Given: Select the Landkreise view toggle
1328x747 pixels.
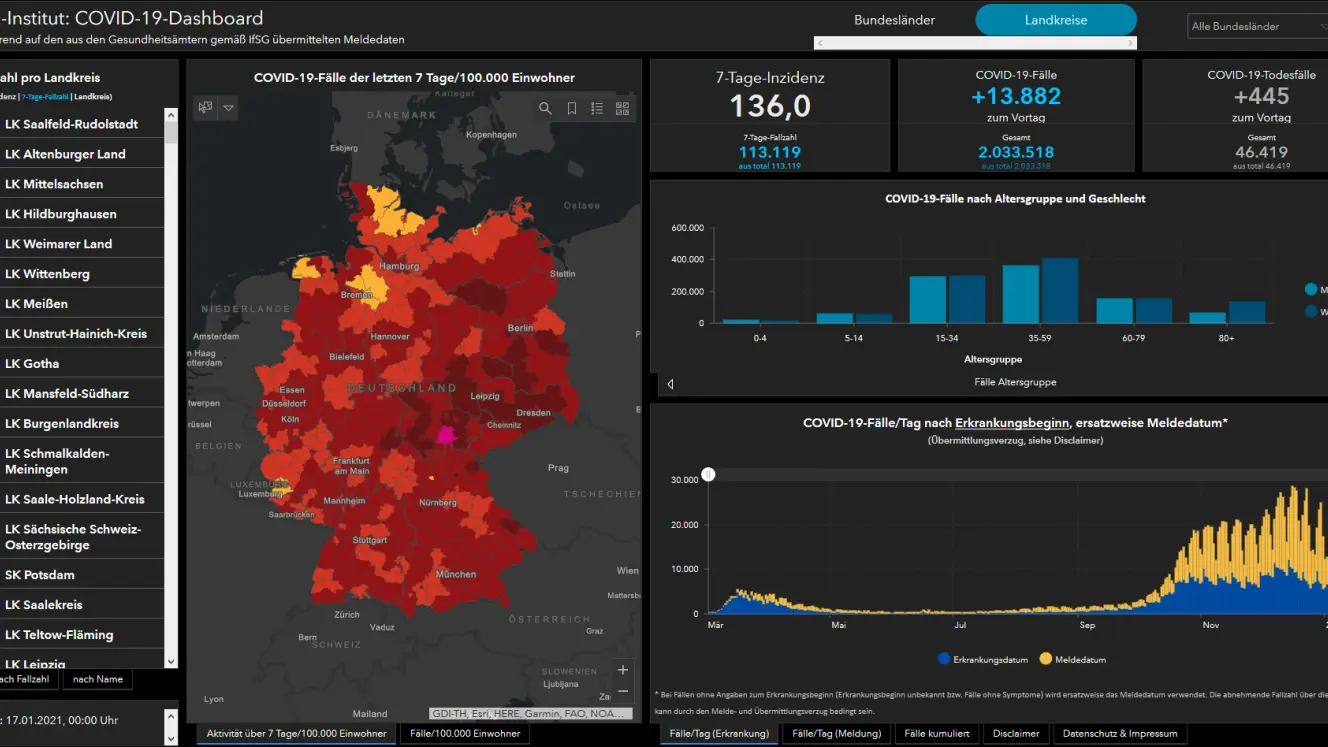Looking at the screenshot, I should [x=1056, y=20].
